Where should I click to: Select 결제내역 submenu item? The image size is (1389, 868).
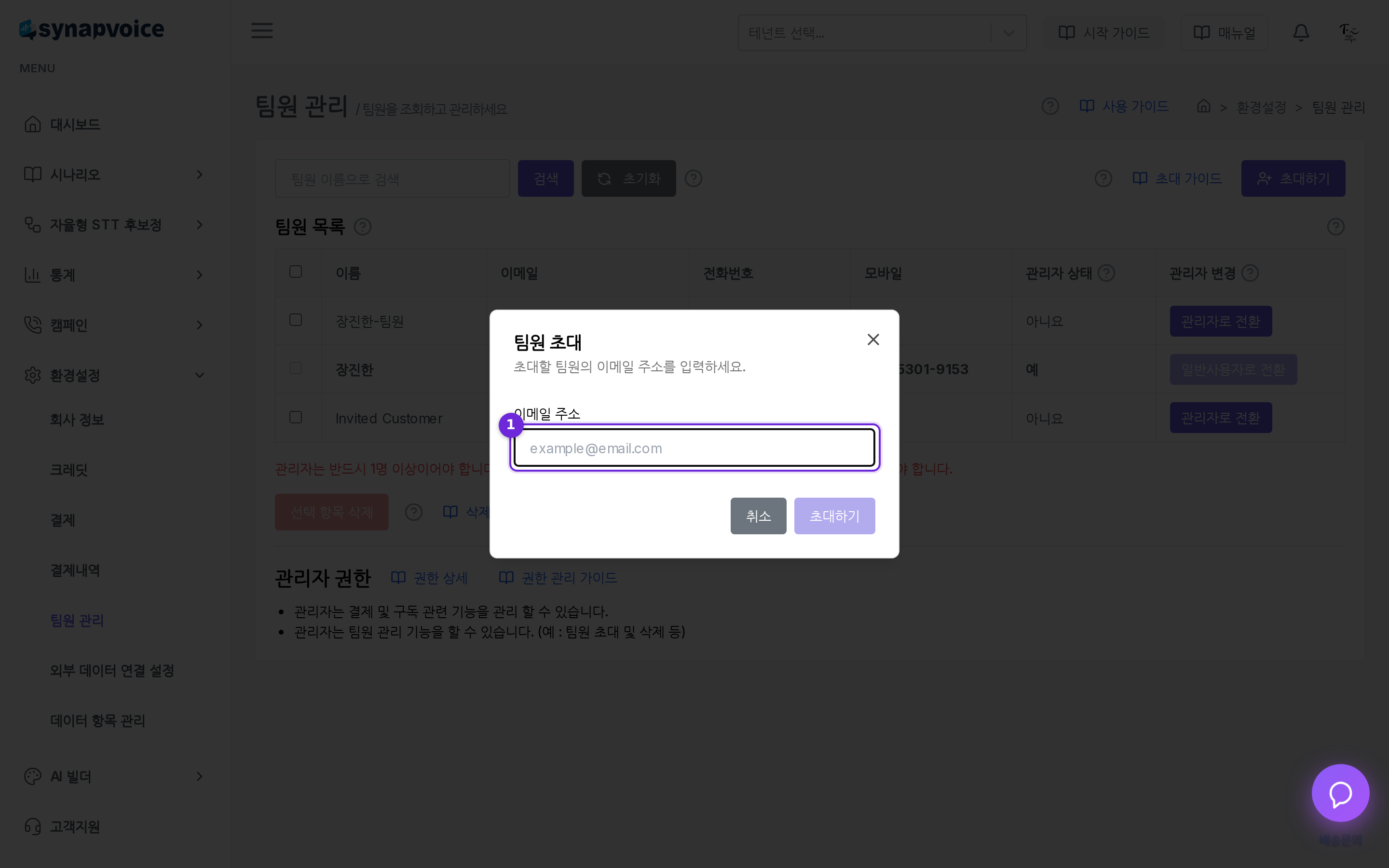point(75,570)
